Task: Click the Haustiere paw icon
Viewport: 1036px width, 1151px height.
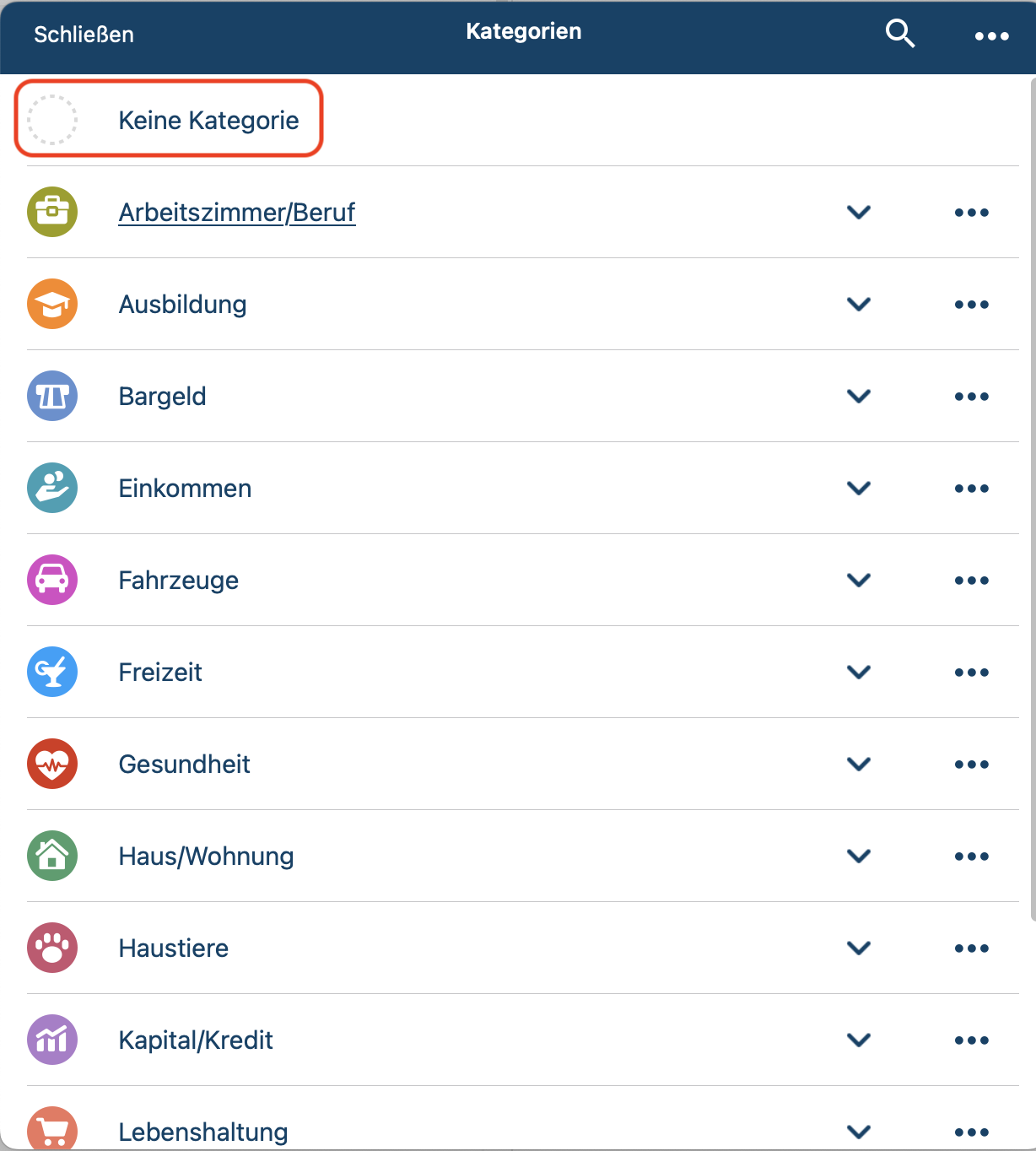Action: pos(52,948)
